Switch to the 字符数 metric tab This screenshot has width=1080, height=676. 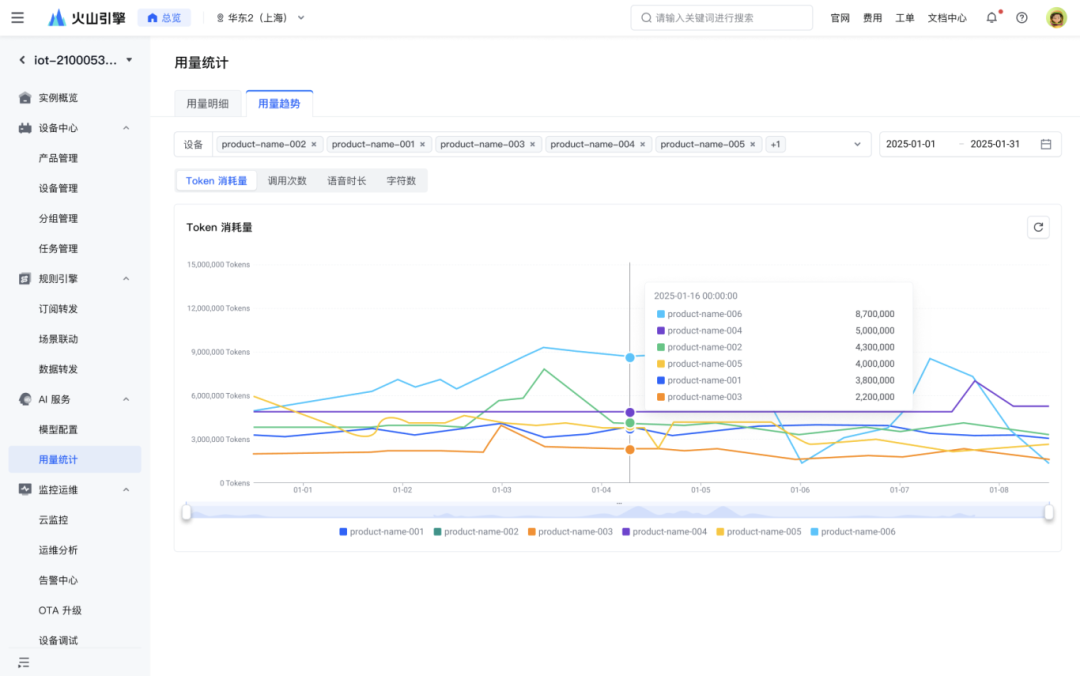pyautogui.click(x=401, y=181)
